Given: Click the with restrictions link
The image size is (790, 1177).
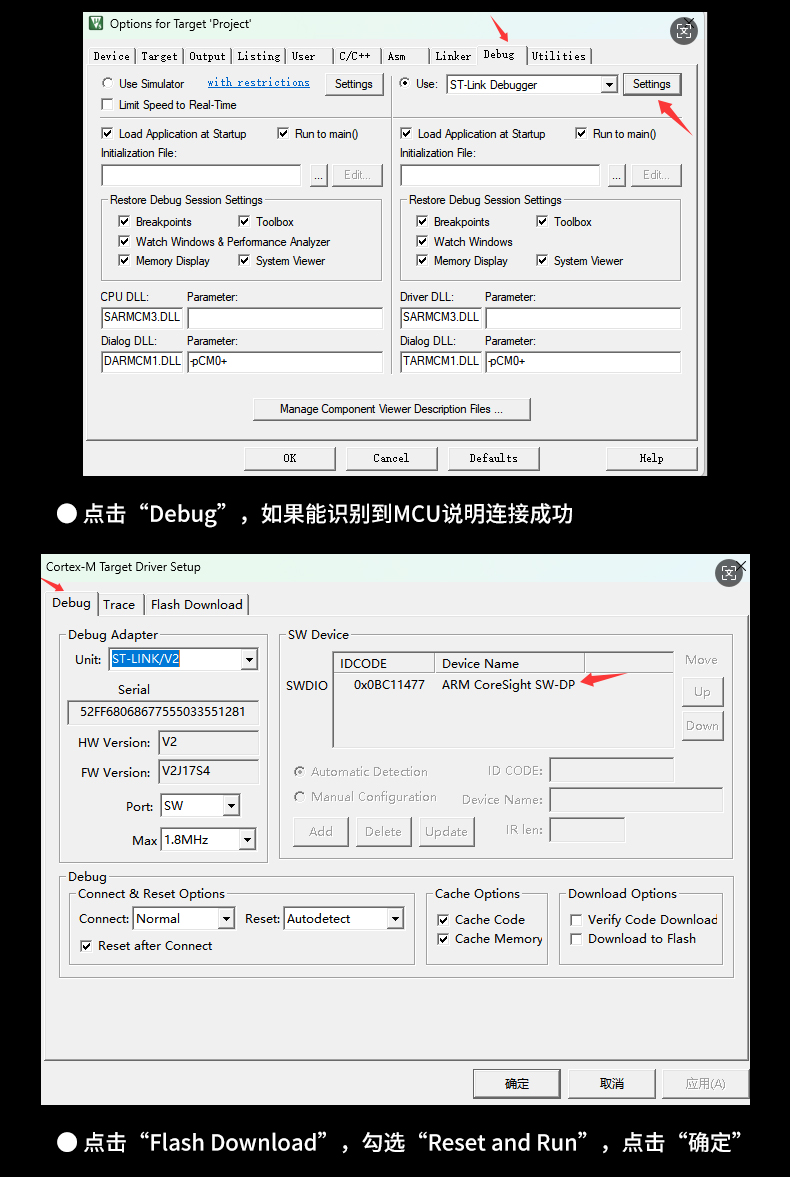Looking at the screenshot, I should point(258,83).
